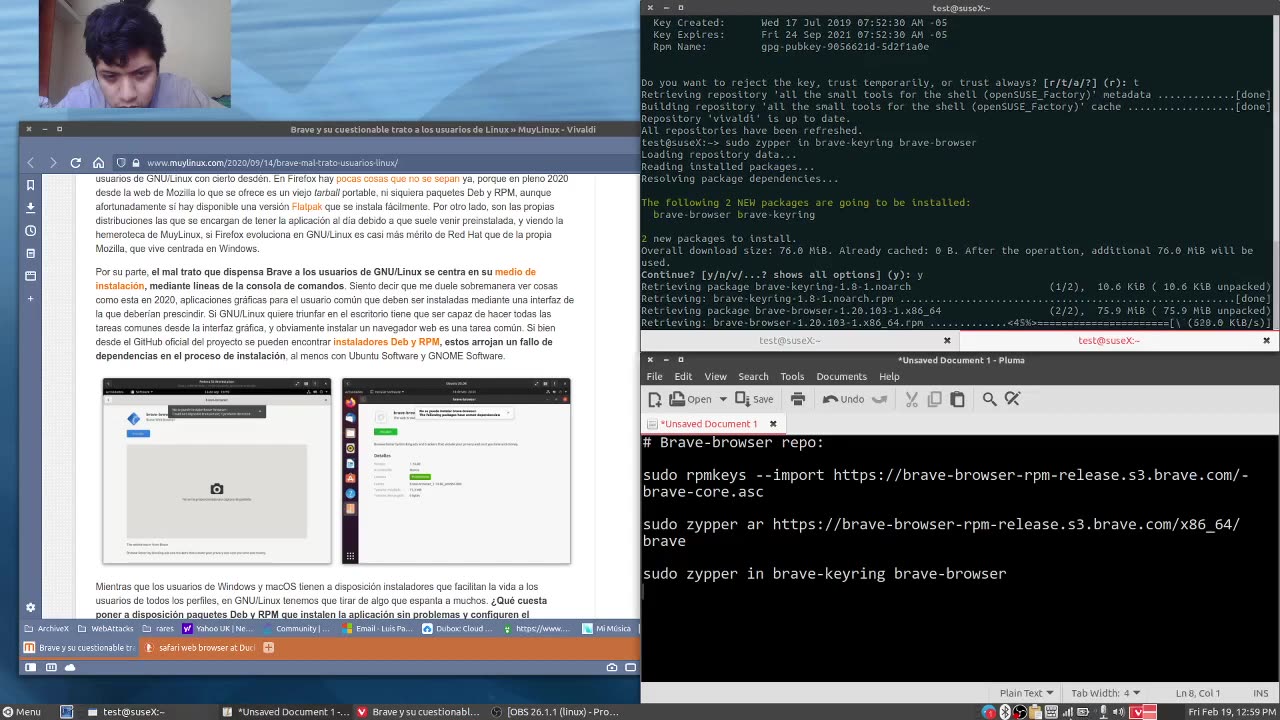Switch to OBS 26.1.1 taskbar window
The width and height of the screenshot is (1280, 720).
555,712
